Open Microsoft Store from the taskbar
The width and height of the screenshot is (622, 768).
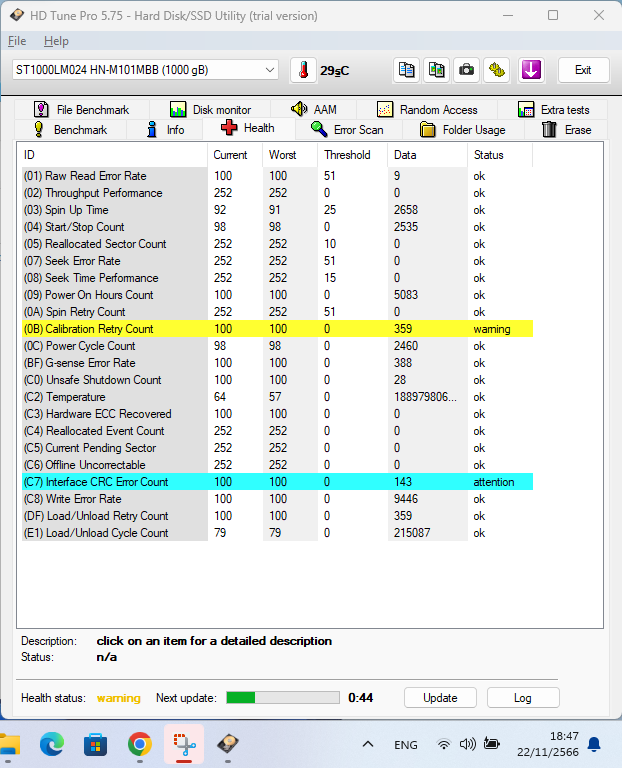pos(96,744)
